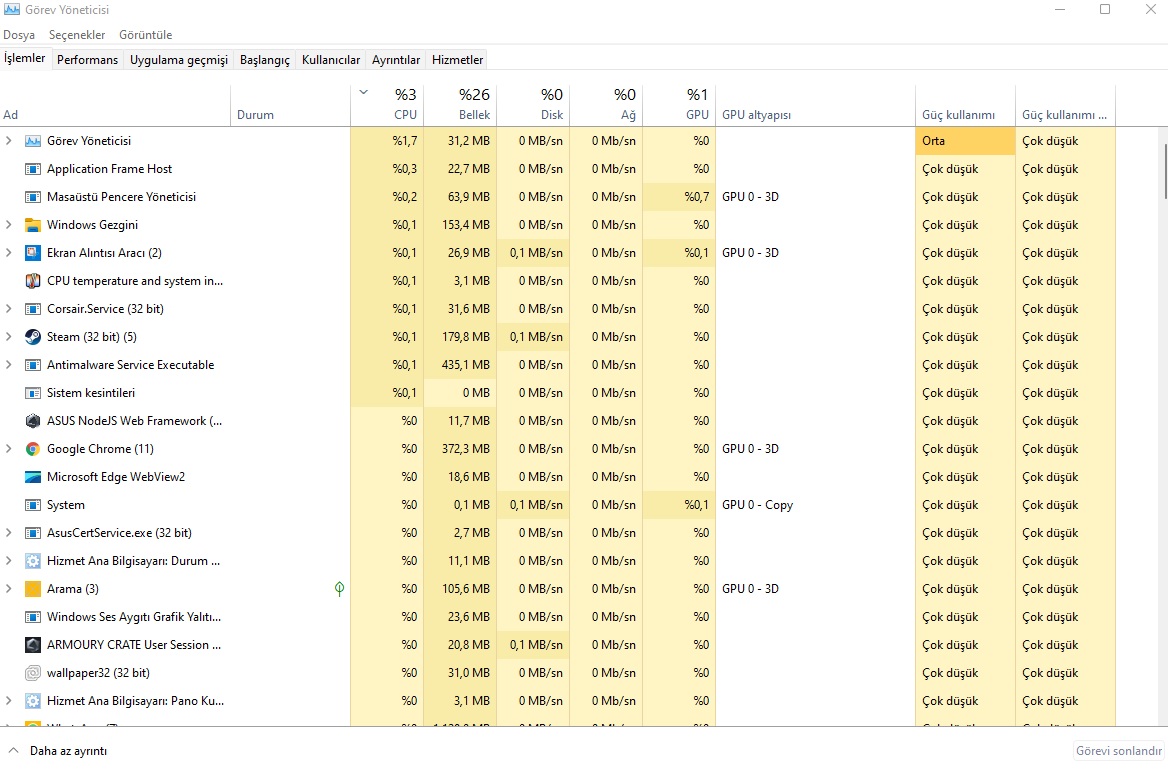Click the Windows Gezgini folder icon
Image resolution: width=1168 pixels, height=773 pixels.
point(33,225)
